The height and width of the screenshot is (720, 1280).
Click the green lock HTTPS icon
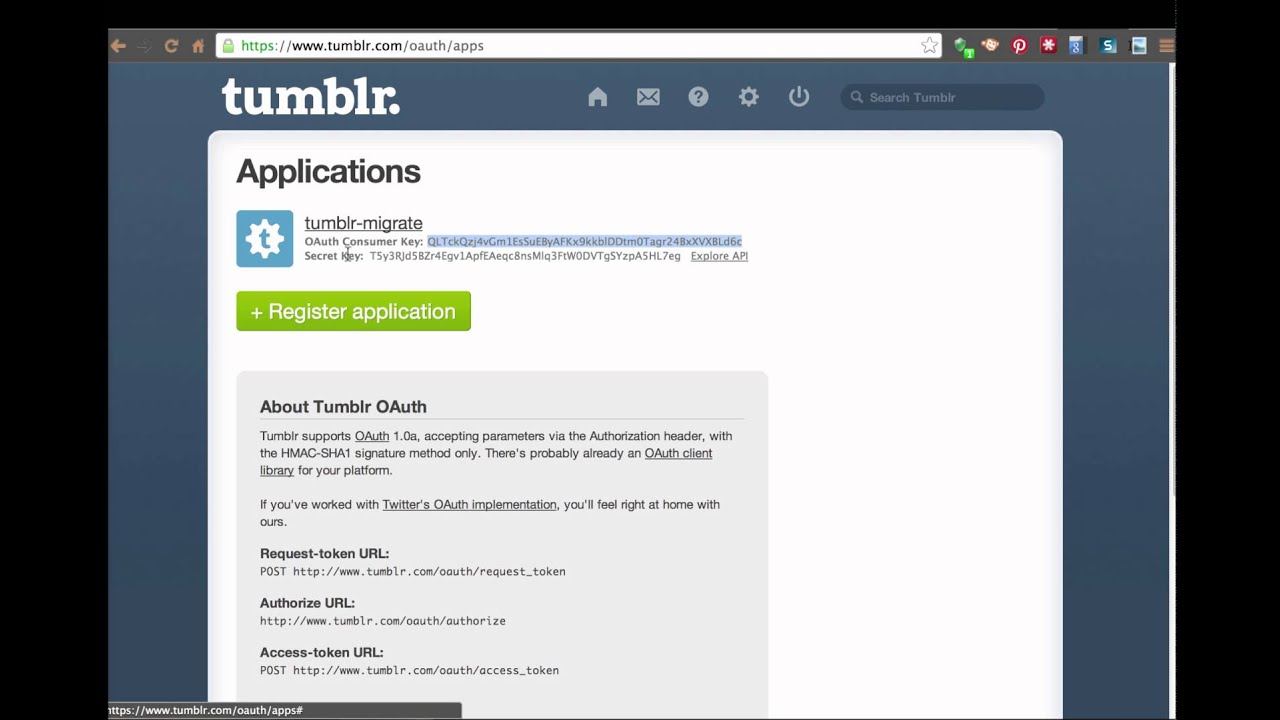pos(228,46)
